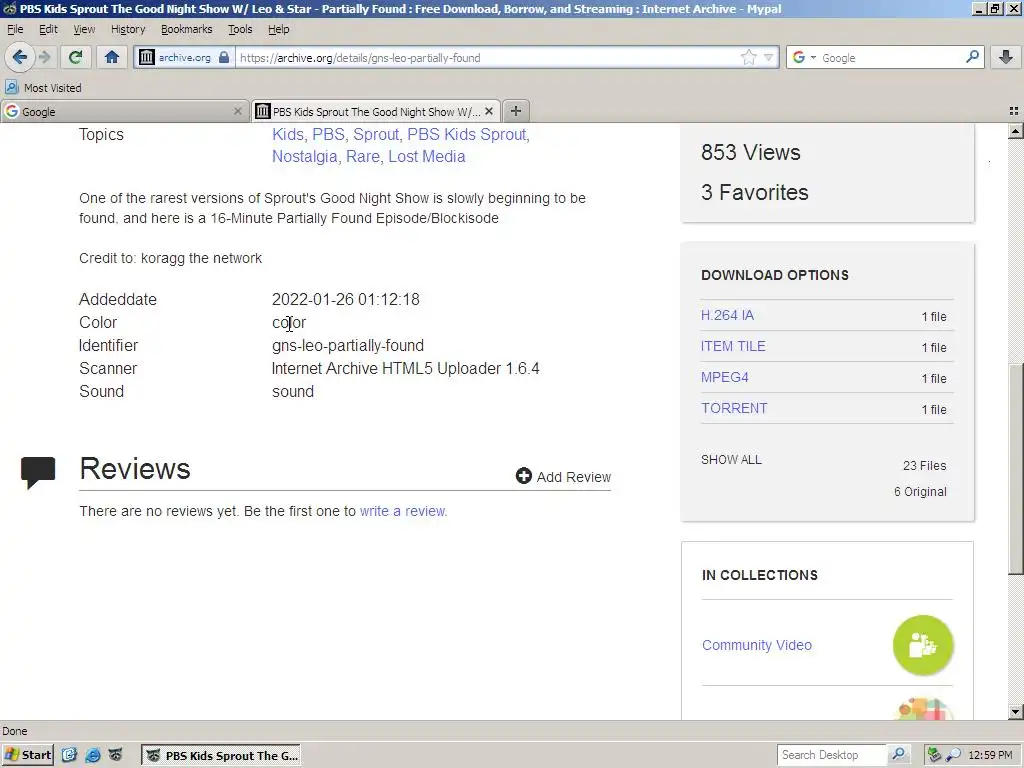
Task: Click the forward navigation arrow
Action: pyautogui.click(x=44, y=57)
